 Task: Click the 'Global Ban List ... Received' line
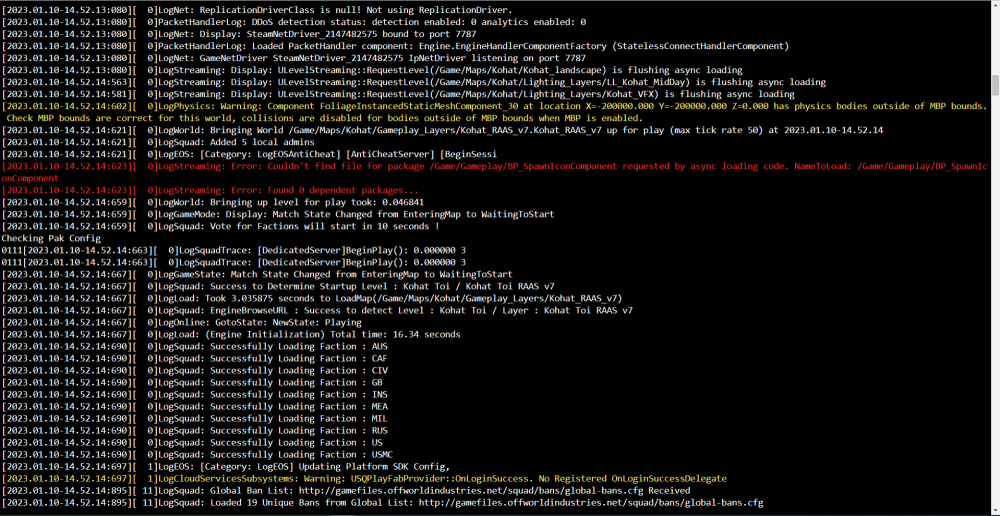click(x=346, y=491)
